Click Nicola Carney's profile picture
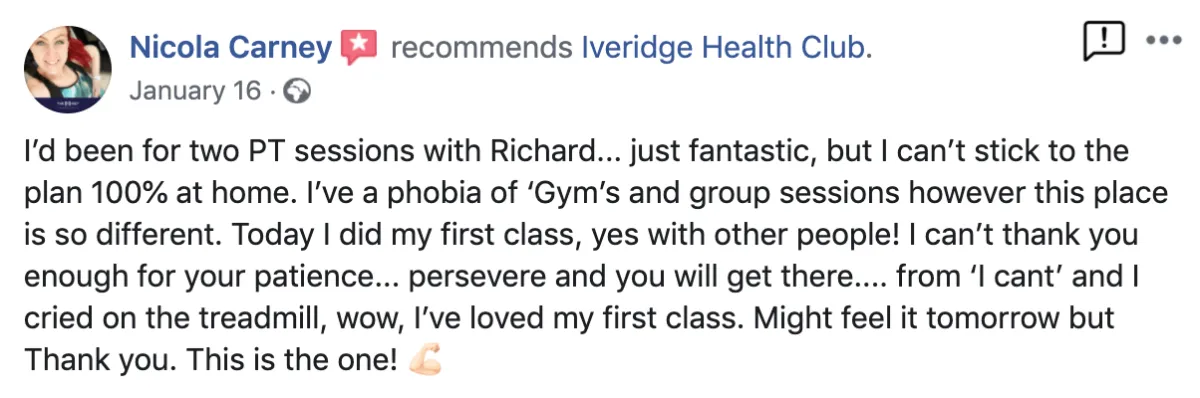1200x398 pixels. [x=69, y=67]
